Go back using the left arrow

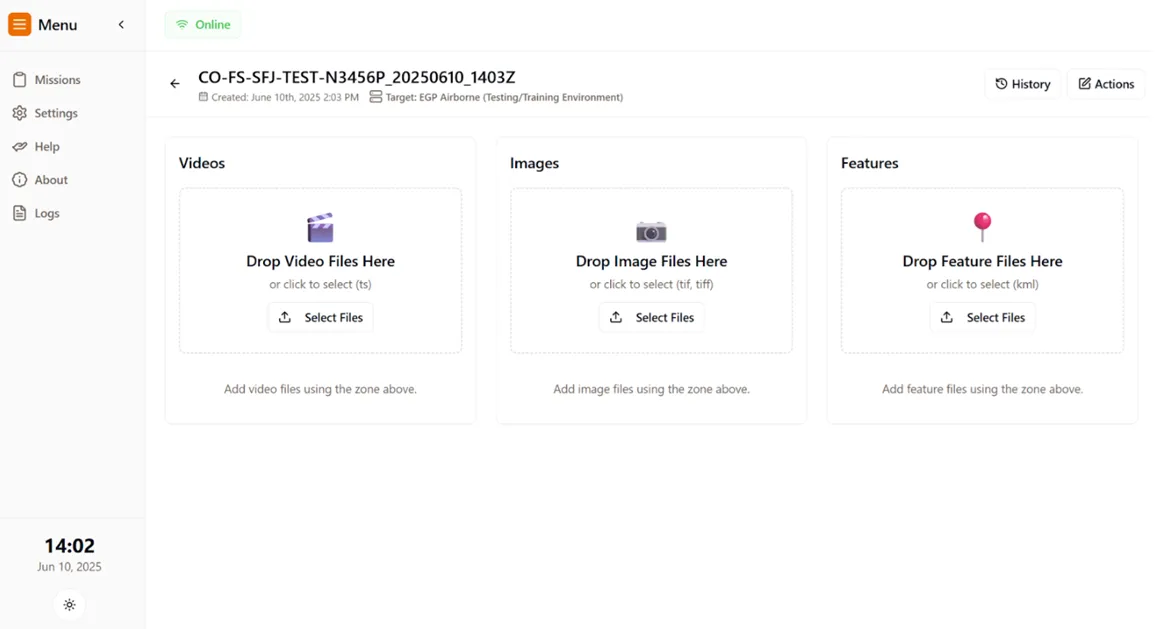pyautogui.click(x=175, y=84)
